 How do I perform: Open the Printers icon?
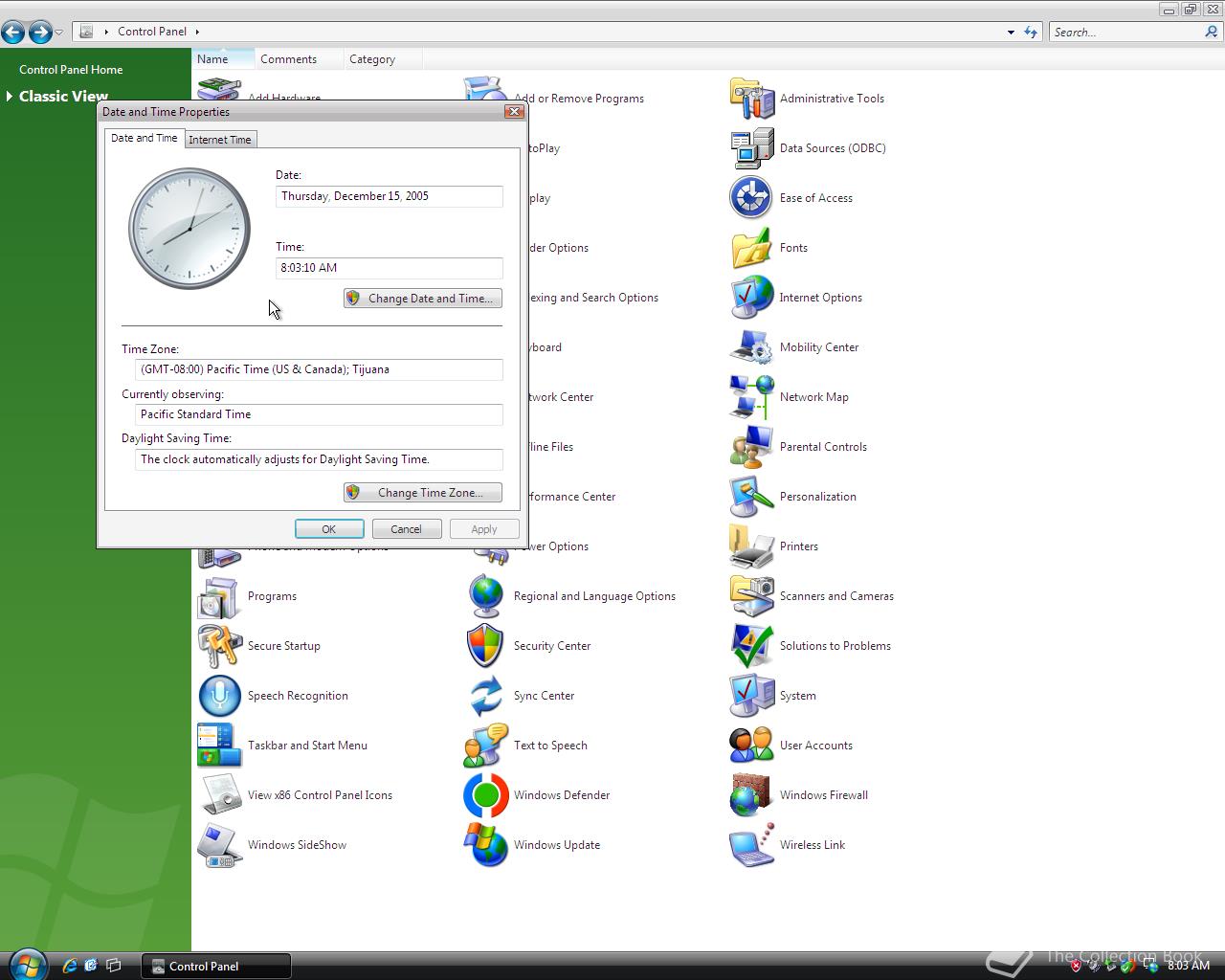[751, 546]
